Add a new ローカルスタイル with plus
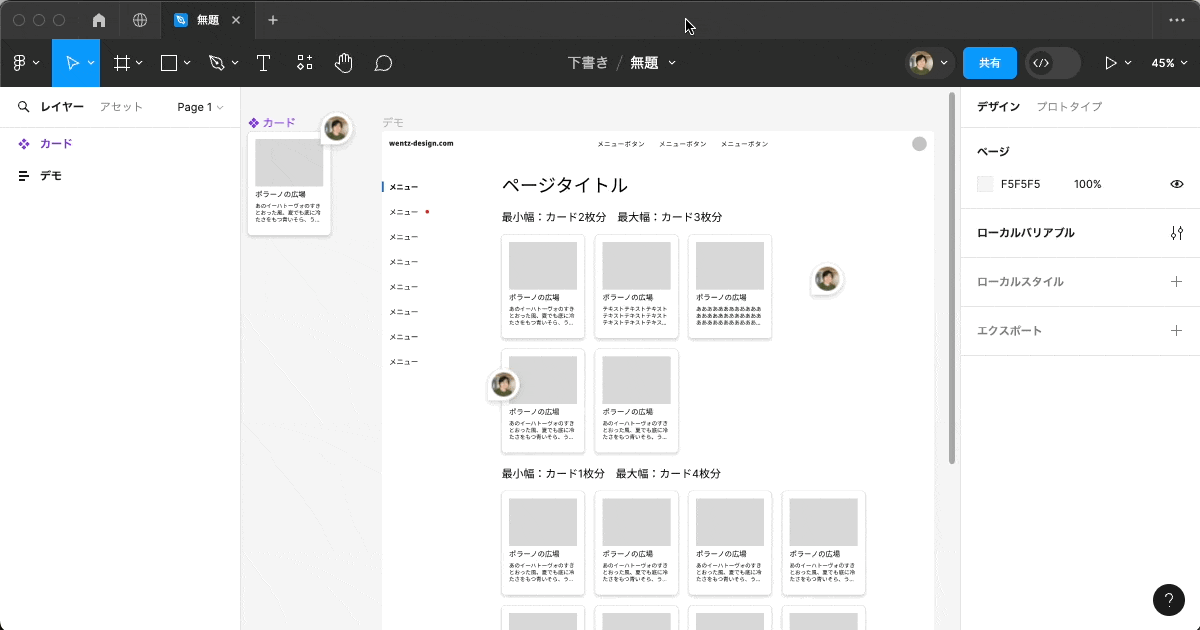Screen dimensions: 1200x630 pyautogui.click(x=1176, y=282)
